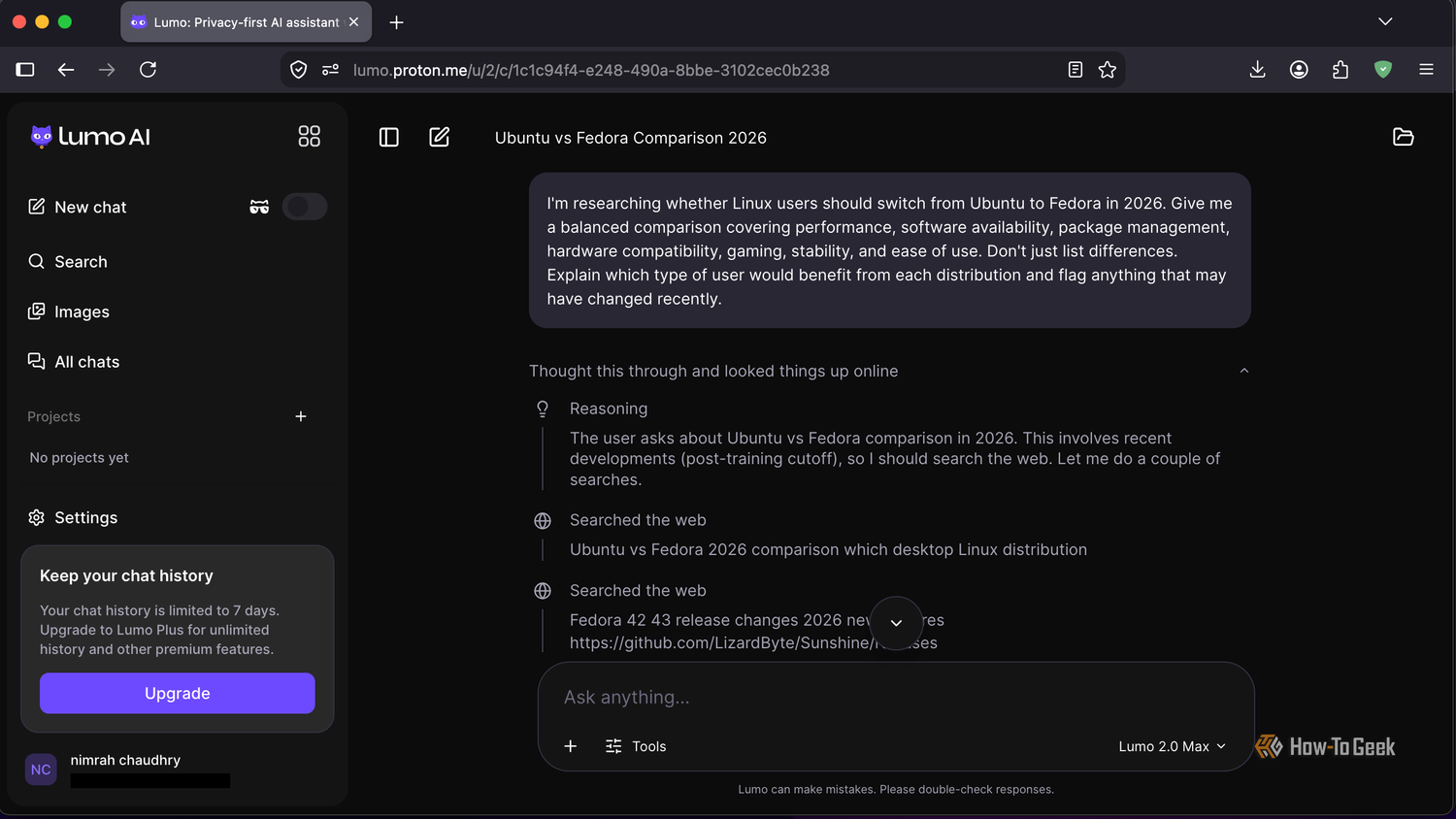Open site permissions icon in address bar
Image resolution: width=1456 pixels, height=819 pixels.
tap(331, 70)
